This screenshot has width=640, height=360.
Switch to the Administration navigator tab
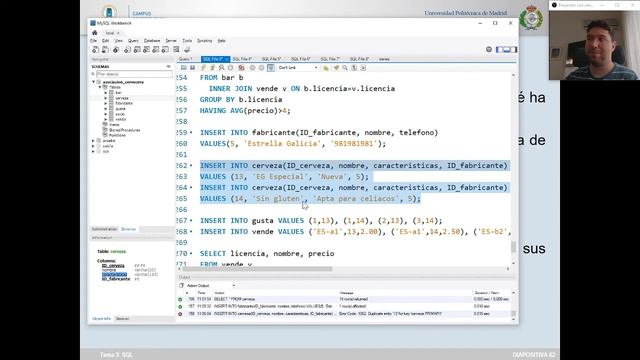[104, 229]
